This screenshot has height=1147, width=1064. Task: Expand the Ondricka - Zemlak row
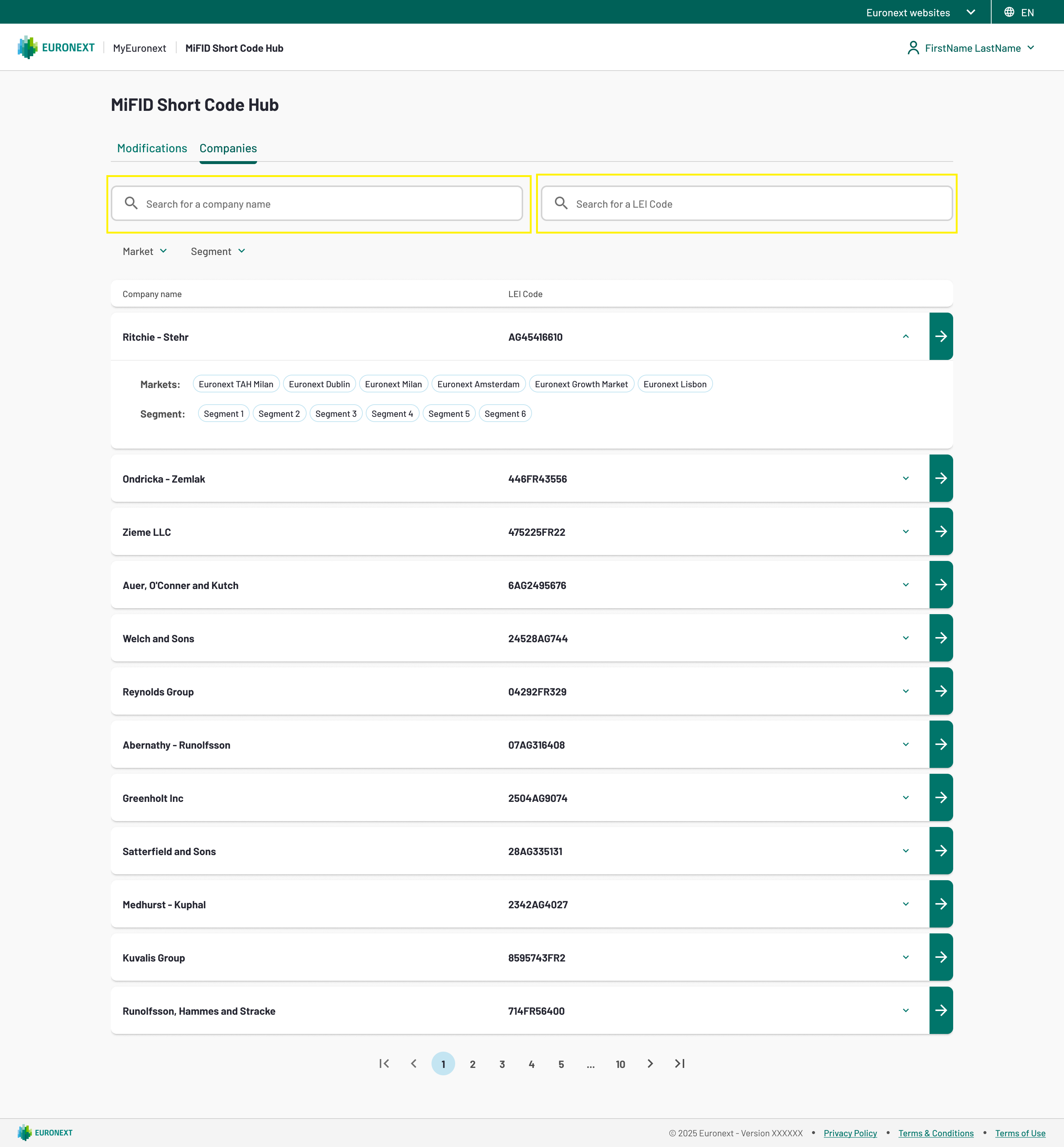point(906,479)
